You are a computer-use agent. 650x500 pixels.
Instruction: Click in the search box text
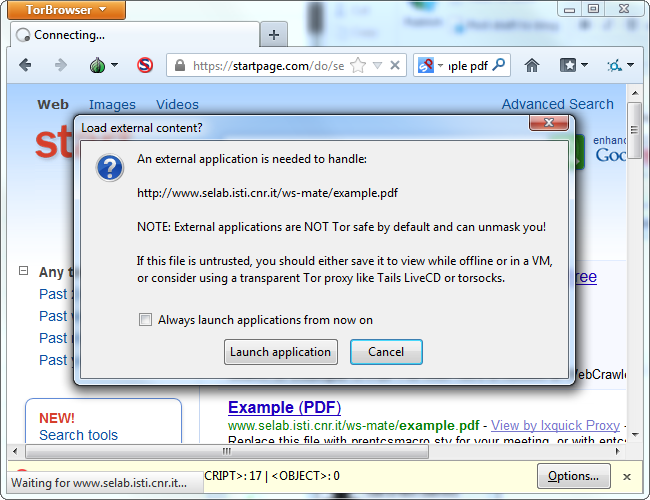tap(468, 66)
